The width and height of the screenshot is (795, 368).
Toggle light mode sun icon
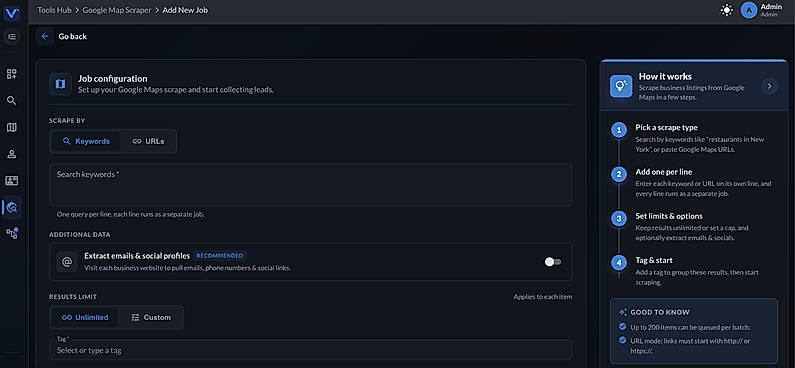point(727,10)
